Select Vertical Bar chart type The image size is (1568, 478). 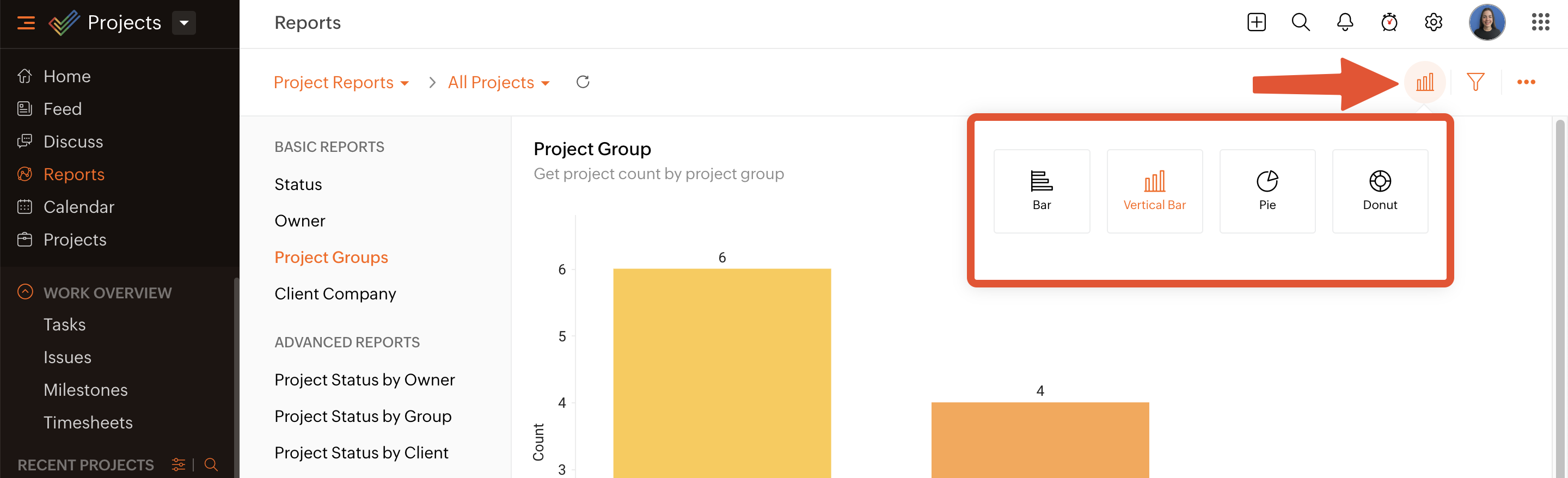click(x=1155, y=191)
